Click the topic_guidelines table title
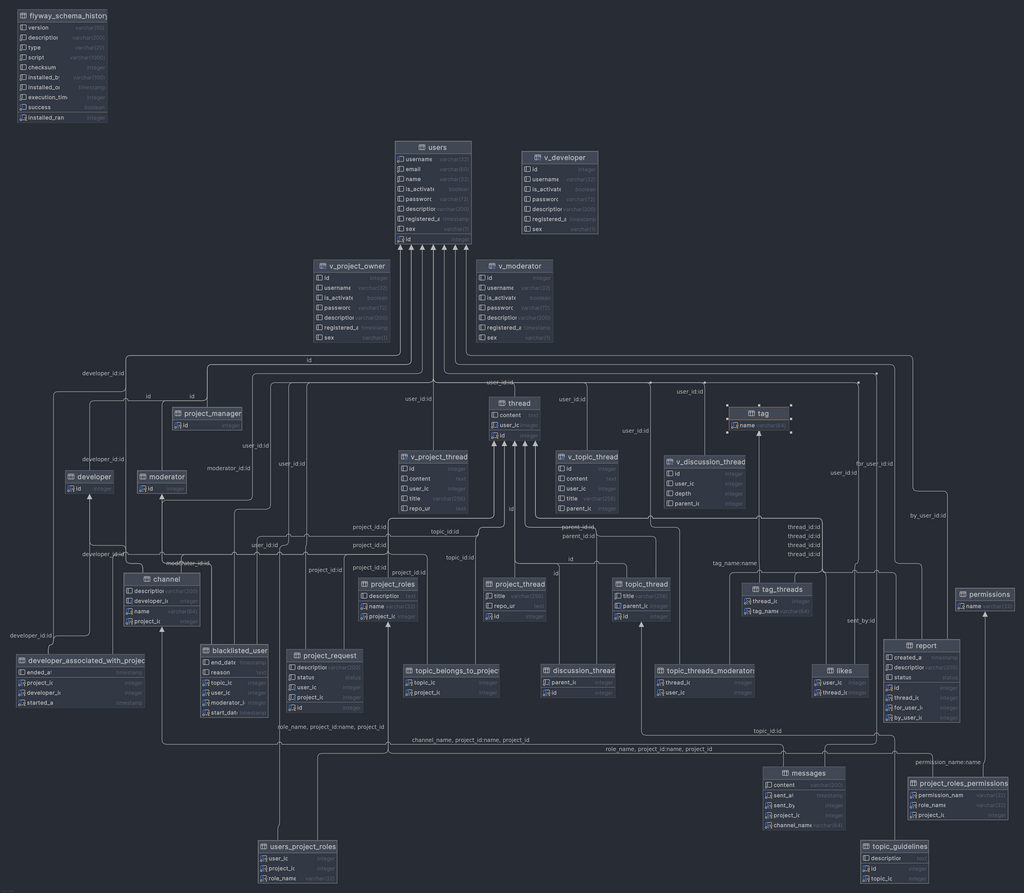The width and height of the screenshot is (1024, 893). 899,846
